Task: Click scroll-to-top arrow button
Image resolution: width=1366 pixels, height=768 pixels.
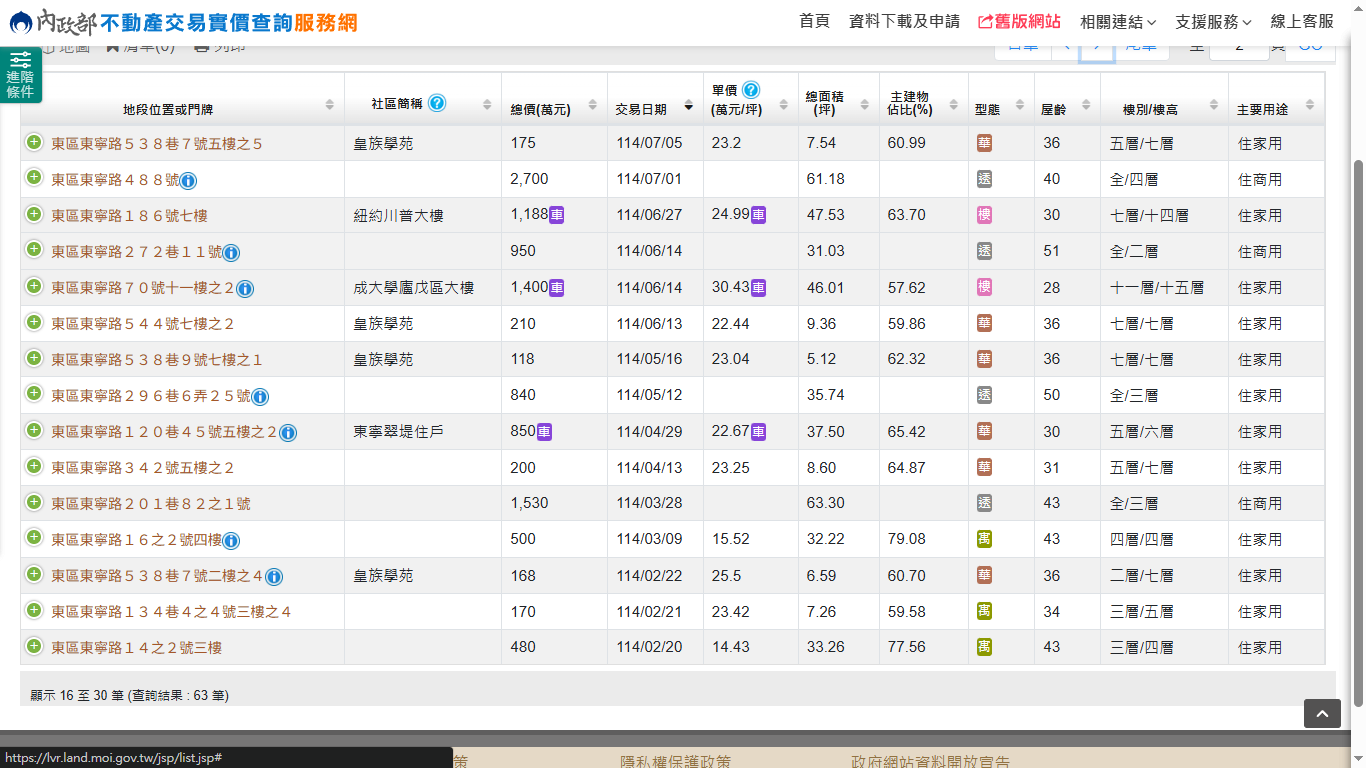Action: (x=1321, y=713)
